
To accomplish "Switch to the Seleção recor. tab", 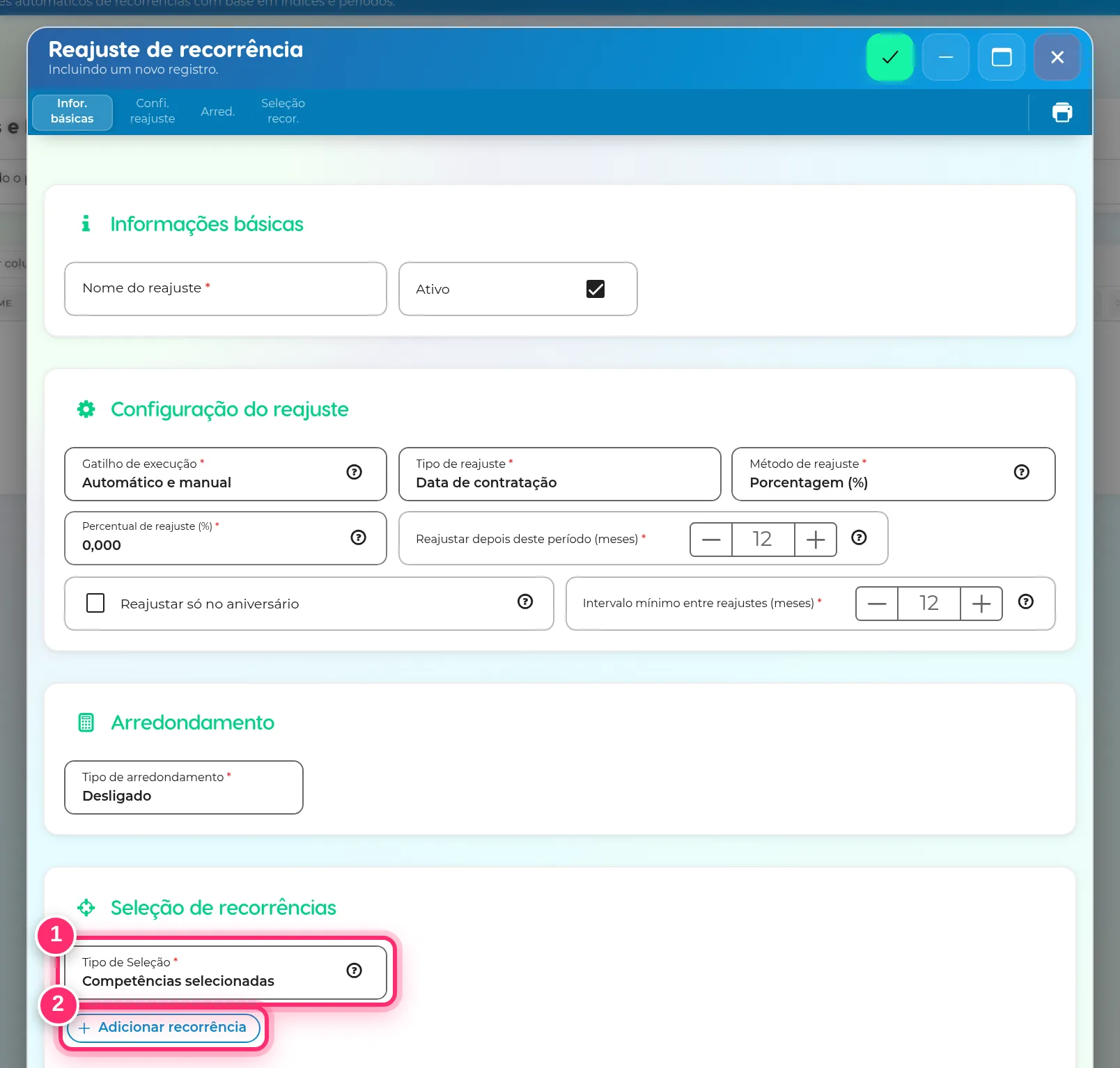I will [283, 111].
